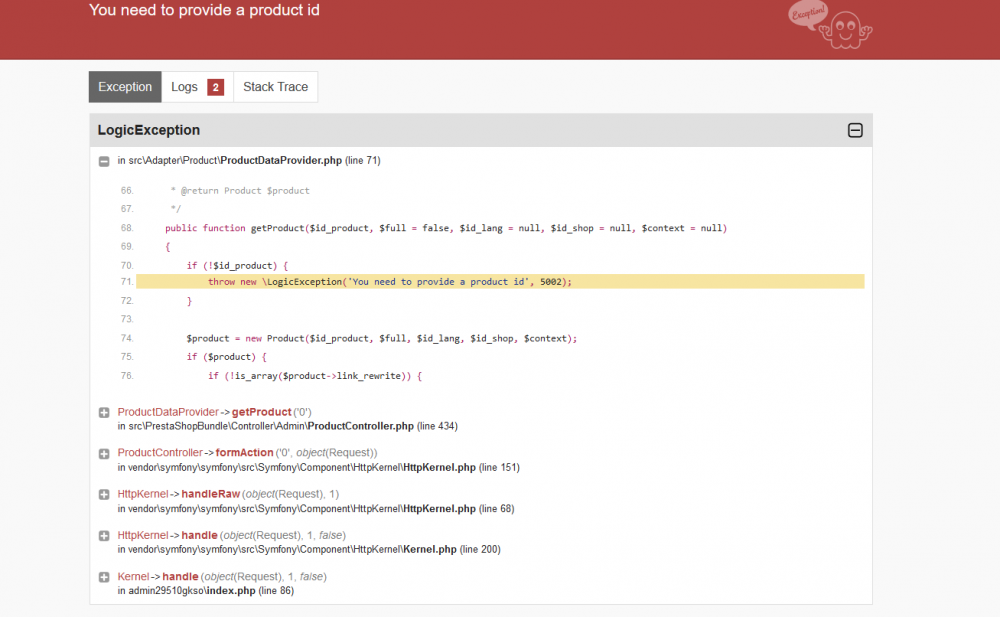Click the Kernel handle link
The width and height of the screenshot is (1000, 617).
(180, 576)
